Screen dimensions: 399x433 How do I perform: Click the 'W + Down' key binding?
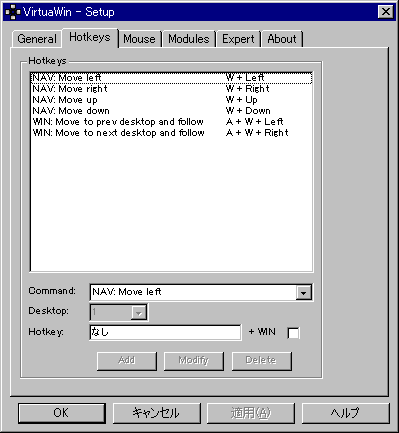click(x=248, y=111)
